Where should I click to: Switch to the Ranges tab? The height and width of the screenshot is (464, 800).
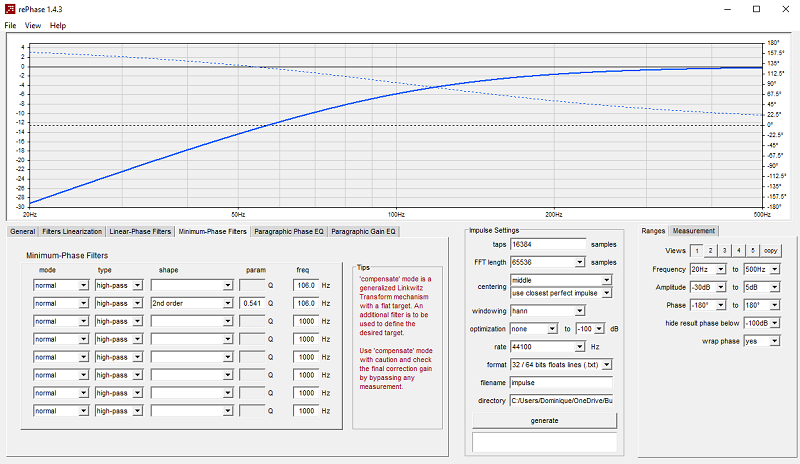click(x=653, y=231)
